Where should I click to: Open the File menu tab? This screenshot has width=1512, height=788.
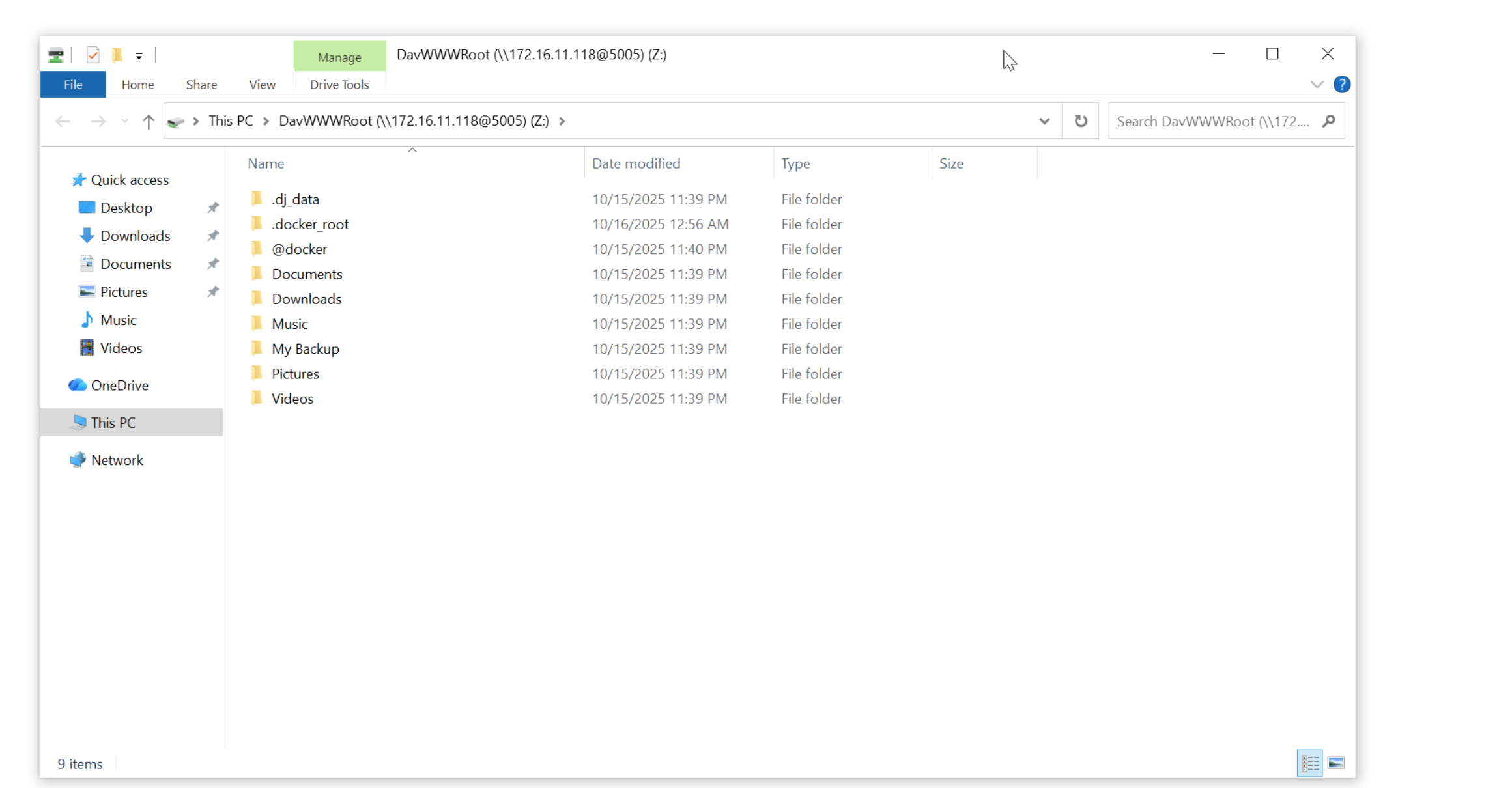click(73, 85)
